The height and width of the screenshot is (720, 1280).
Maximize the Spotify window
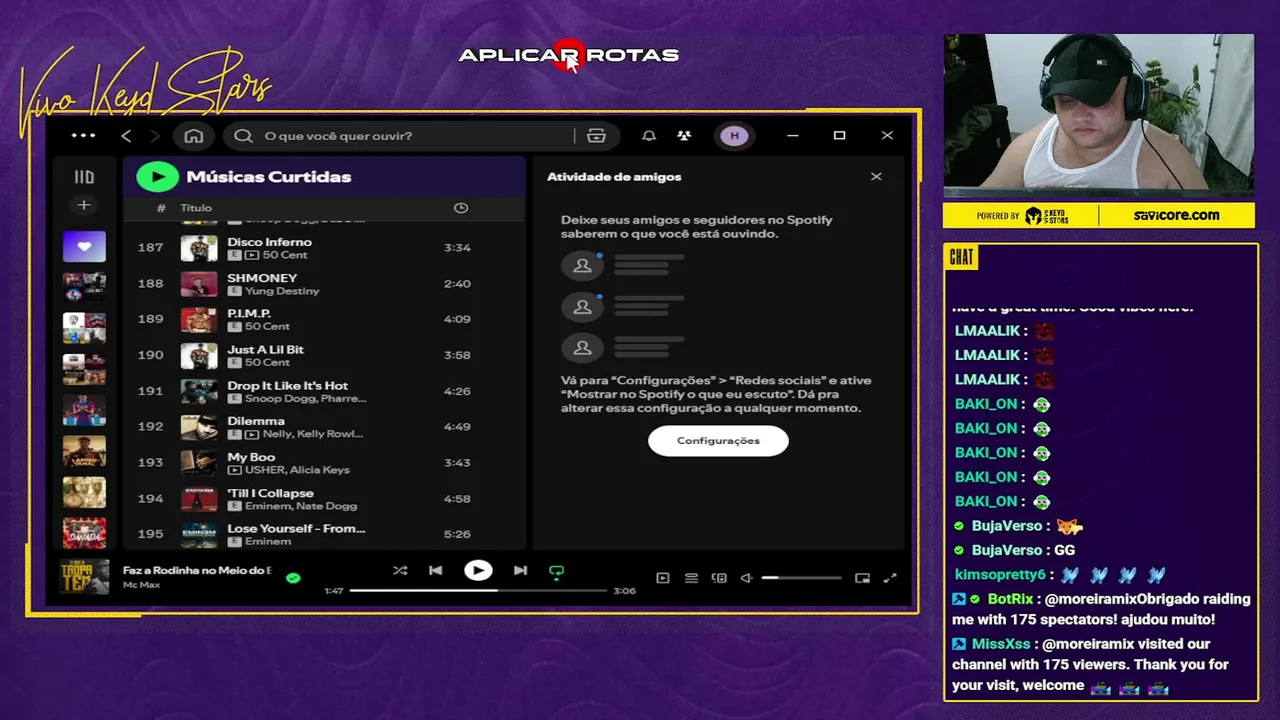pos(840,136)
